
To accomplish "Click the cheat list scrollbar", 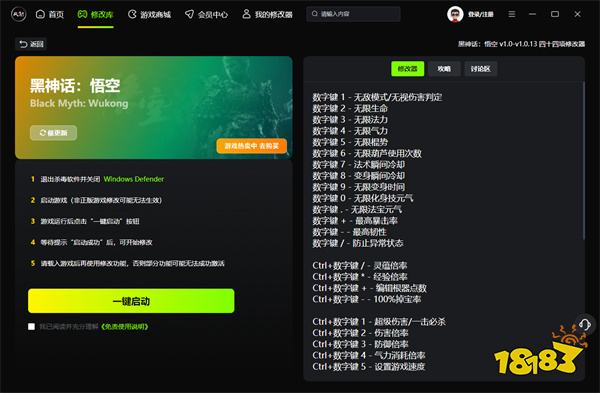I will tap(584, 161).
